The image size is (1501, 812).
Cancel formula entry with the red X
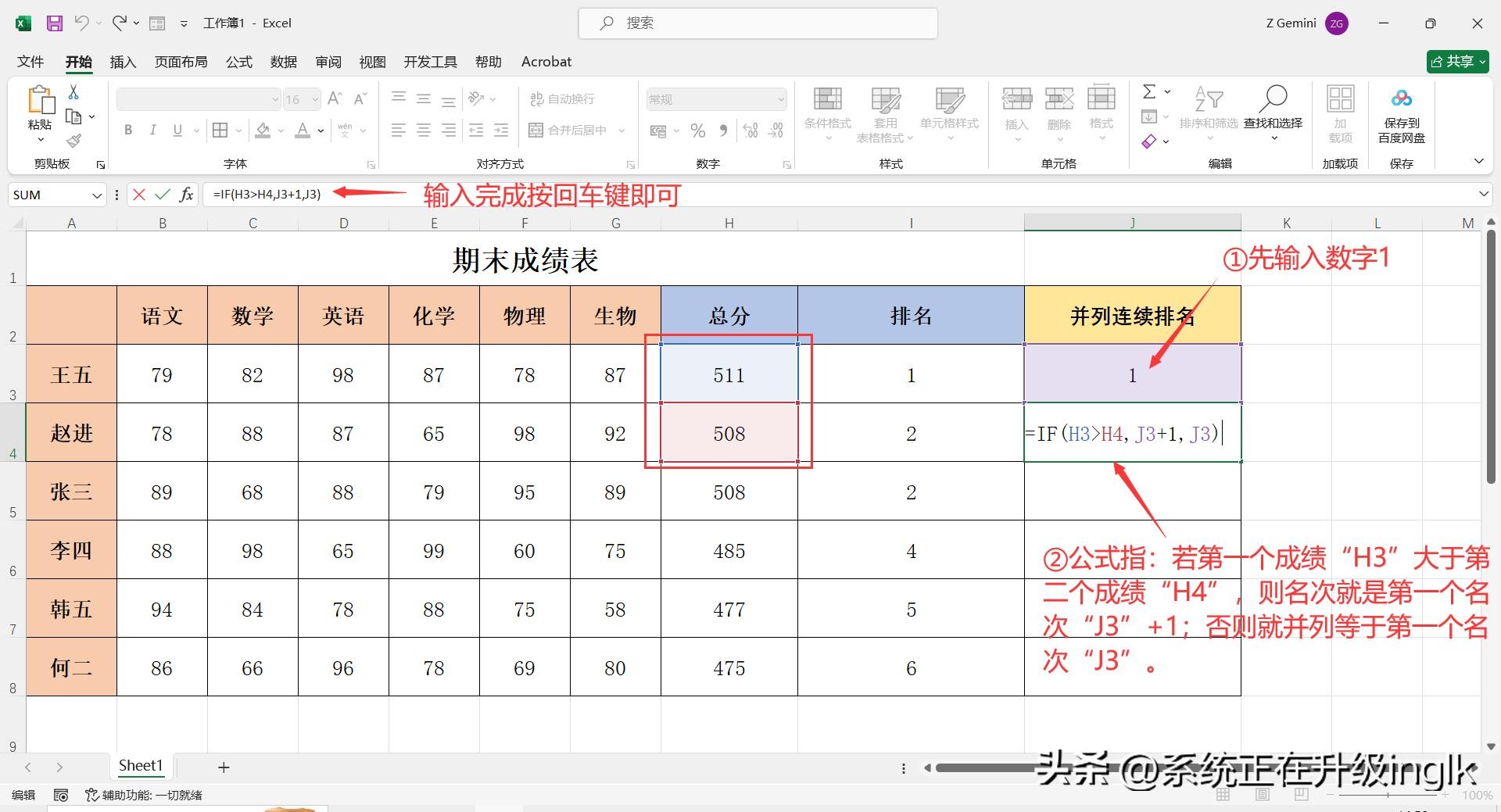(139, 195)
